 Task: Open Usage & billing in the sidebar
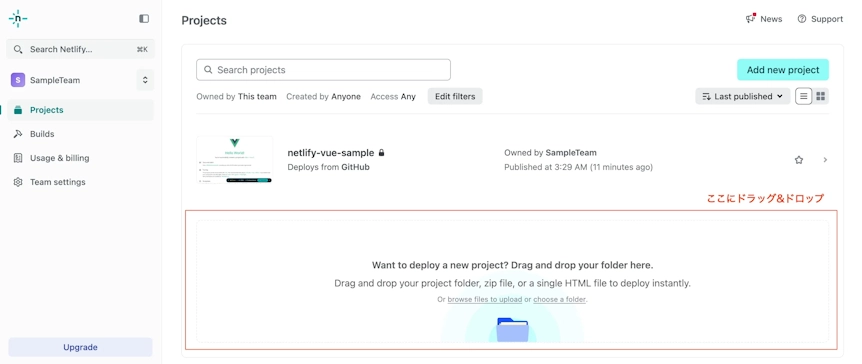click(80, 158)
